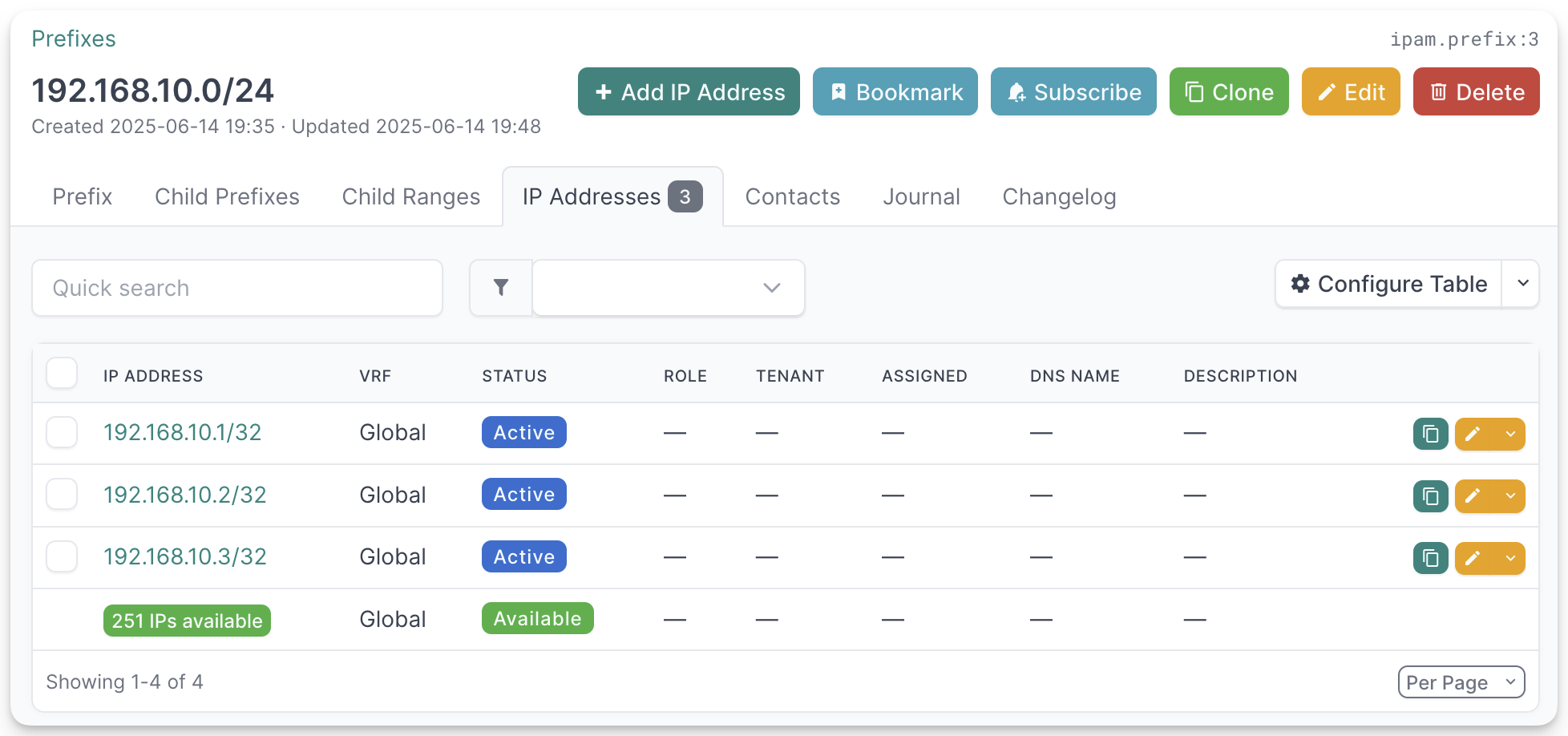
Task: Clone the 192.168.10.0/24 prefix
Action: click(x=1228, y=92)
